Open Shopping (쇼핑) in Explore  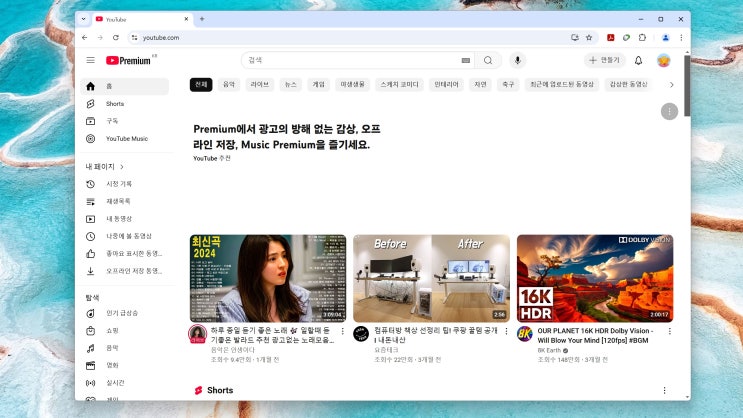(x=124, y=331)
